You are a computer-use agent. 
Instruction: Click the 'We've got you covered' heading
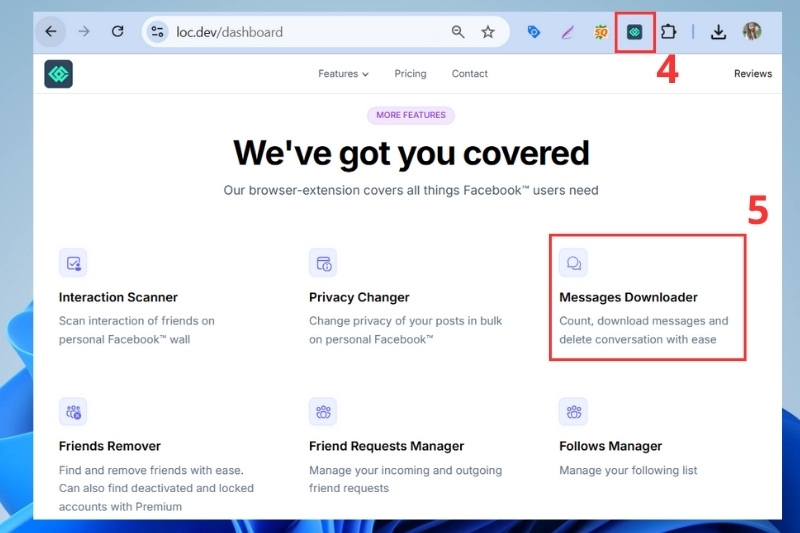click(411, 153)
